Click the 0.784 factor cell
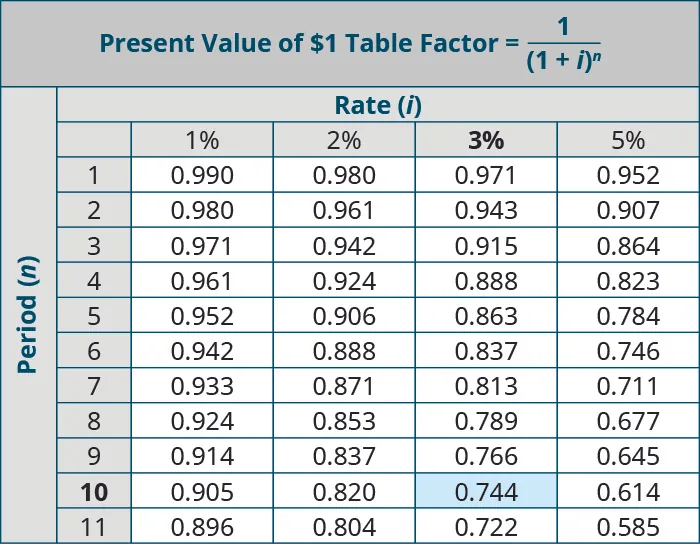This screenshot has width=700, height=544. coord(628,316)
